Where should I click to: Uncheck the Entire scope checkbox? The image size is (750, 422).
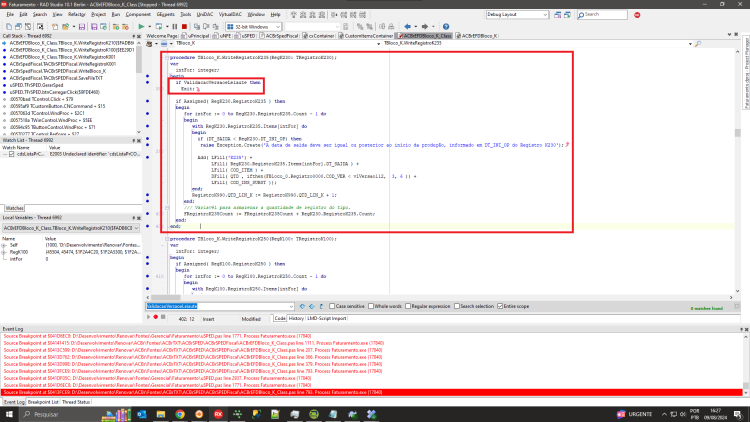(x=500, y=306)
